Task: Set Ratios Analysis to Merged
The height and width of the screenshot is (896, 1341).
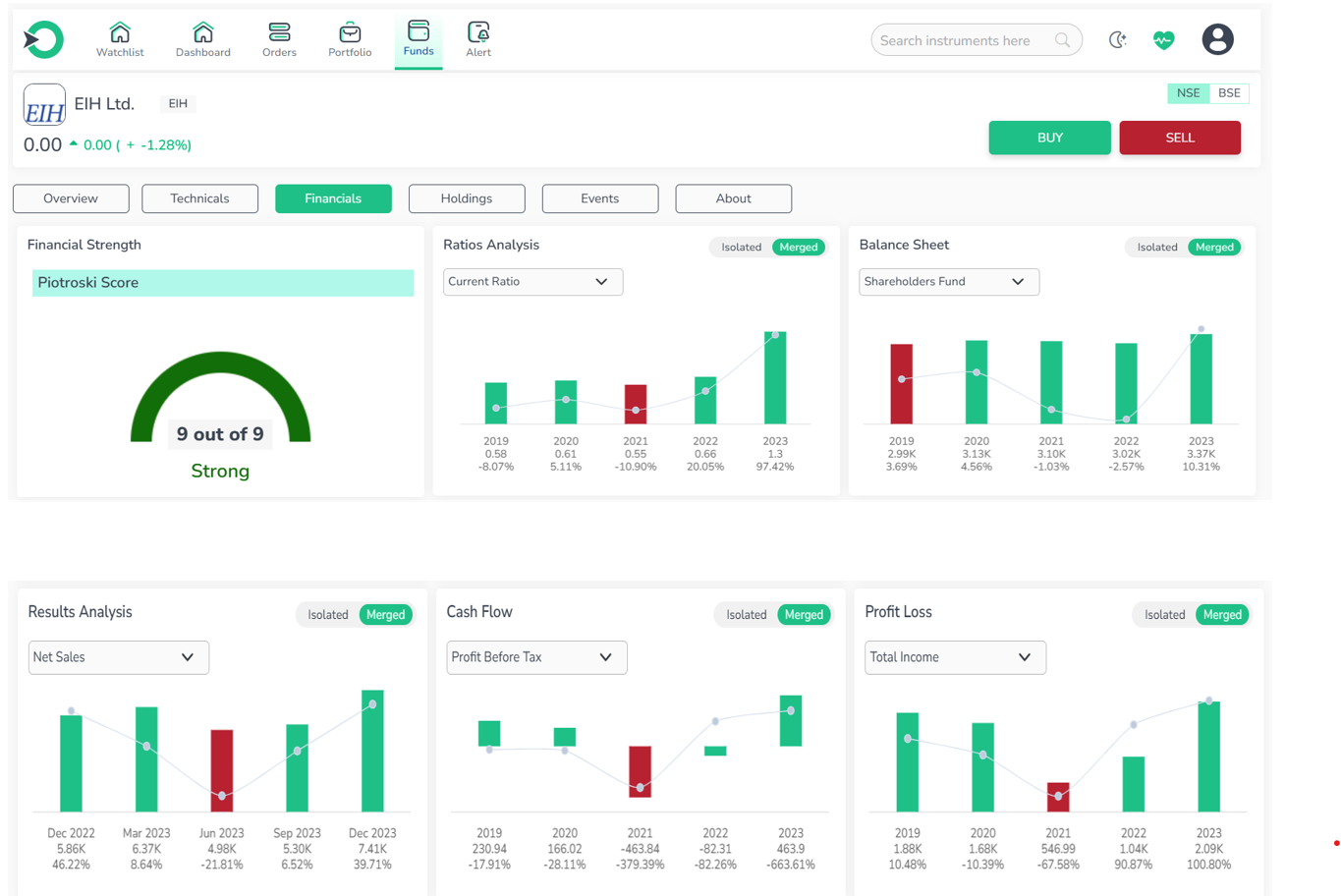Action: [x=799, y=248]
